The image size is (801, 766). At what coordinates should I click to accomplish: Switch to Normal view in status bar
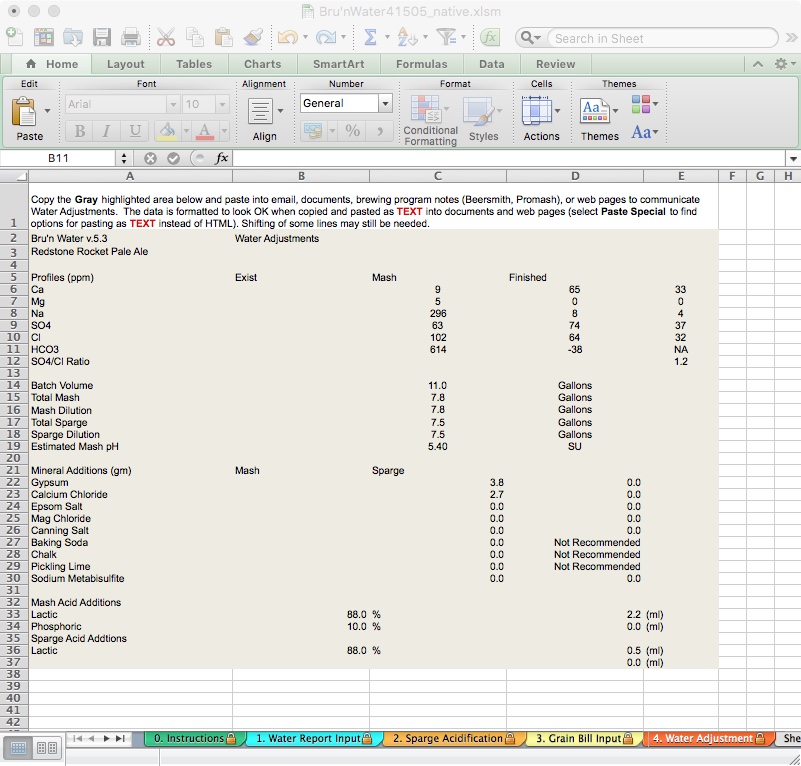tap(19, 747)
